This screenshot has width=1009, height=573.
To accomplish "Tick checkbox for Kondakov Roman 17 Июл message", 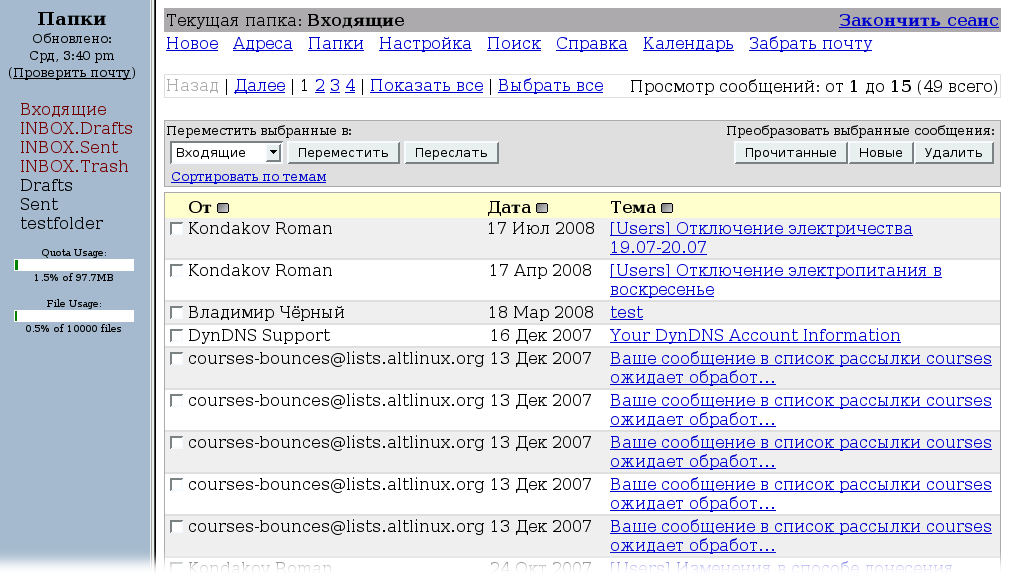I will click(x=177, y=229).
